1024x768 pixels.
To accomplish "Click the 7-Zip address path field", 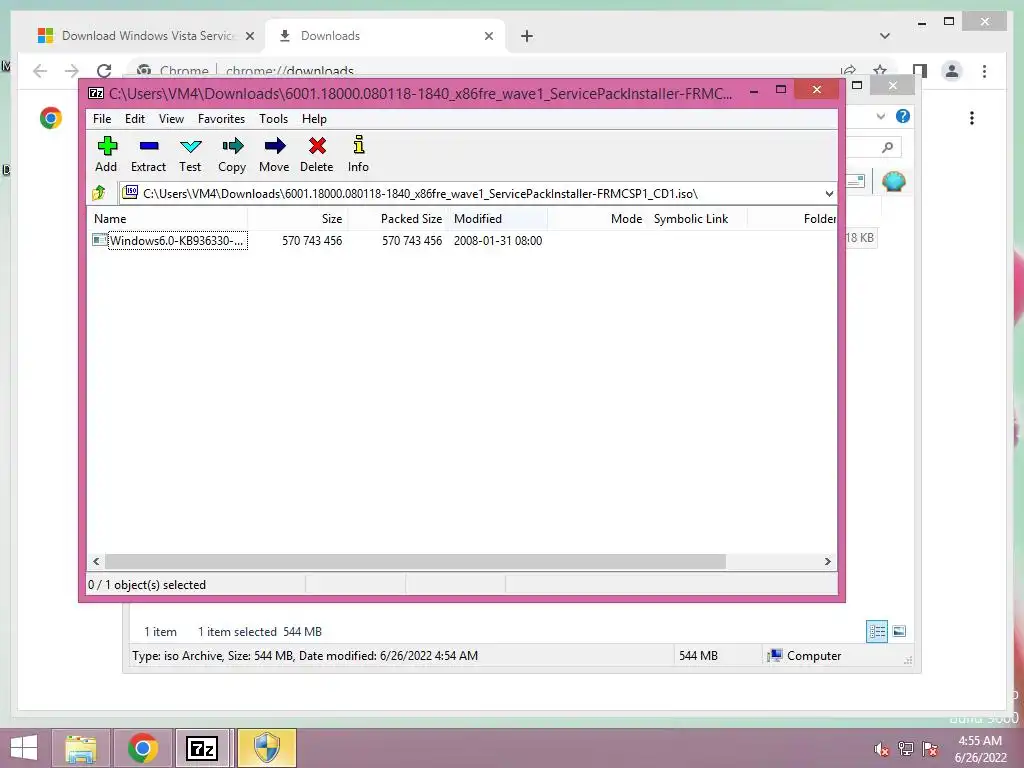I will 470,194.
